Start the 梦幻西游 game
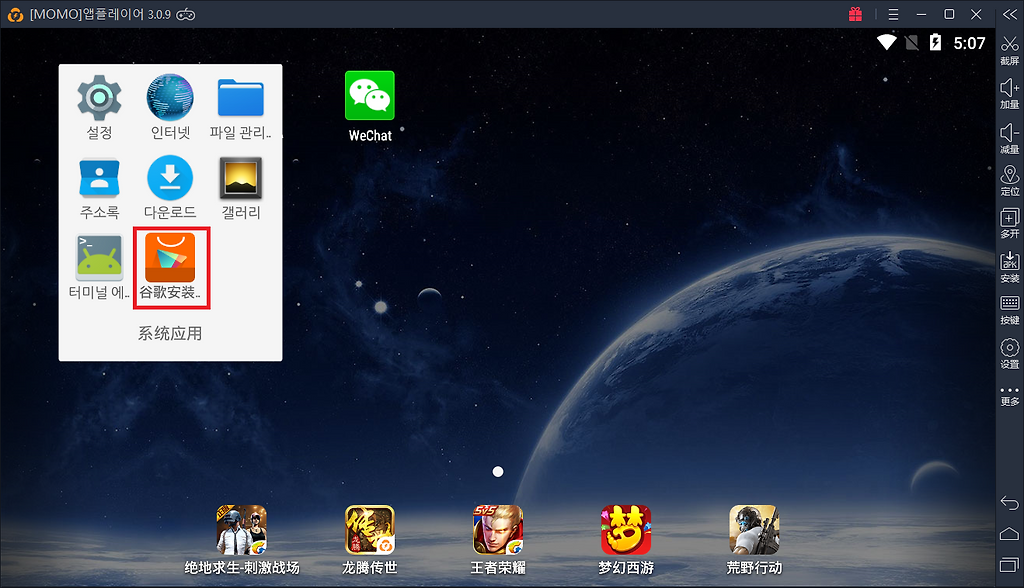The image size is (1024, 588). [x=626, y=530]
